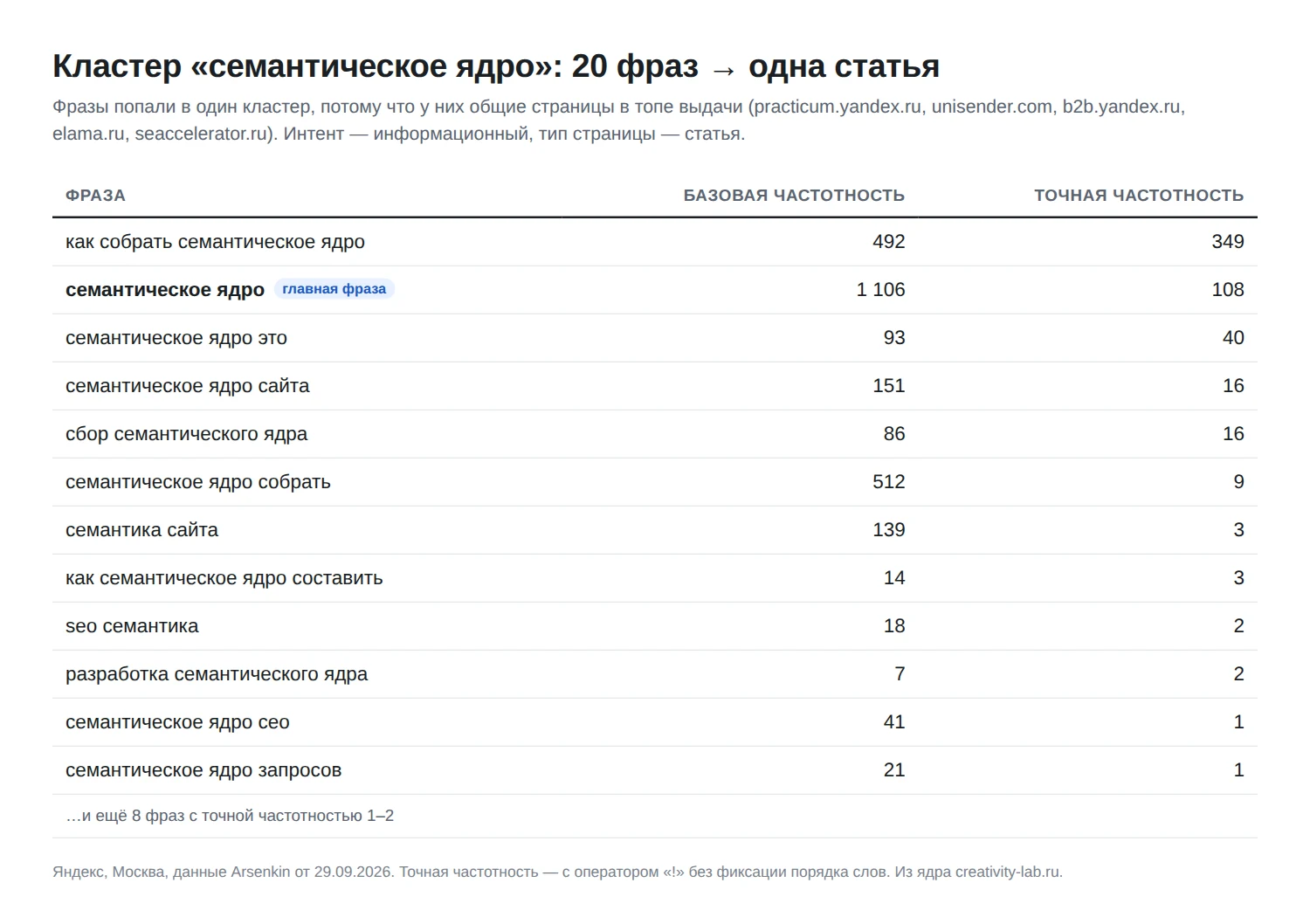Click the 'Фраза' column header
The width and height of the screenshot is (1310, 924).
[95, 196]
